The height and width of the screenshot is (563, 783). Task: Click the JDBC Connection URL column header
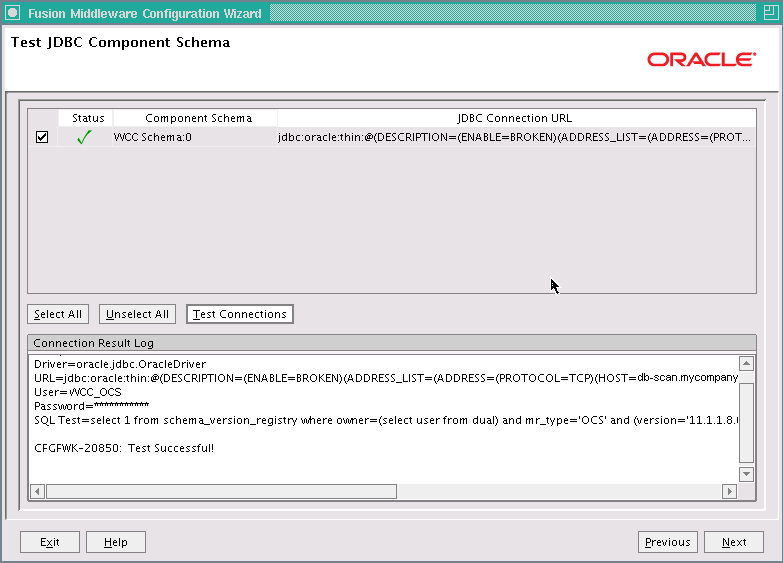(x=517, y=118)
